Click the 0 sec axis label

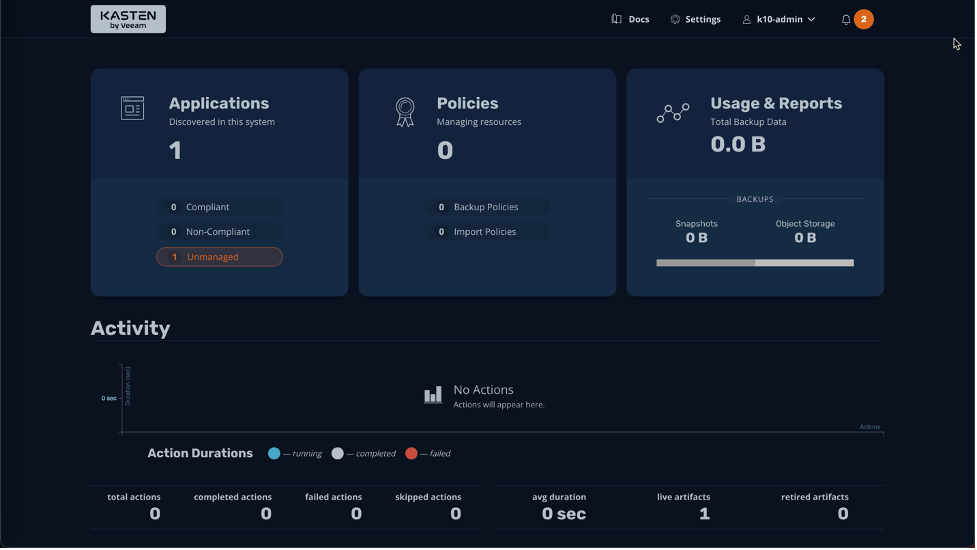pyautogui.click(x=109, y=399)
